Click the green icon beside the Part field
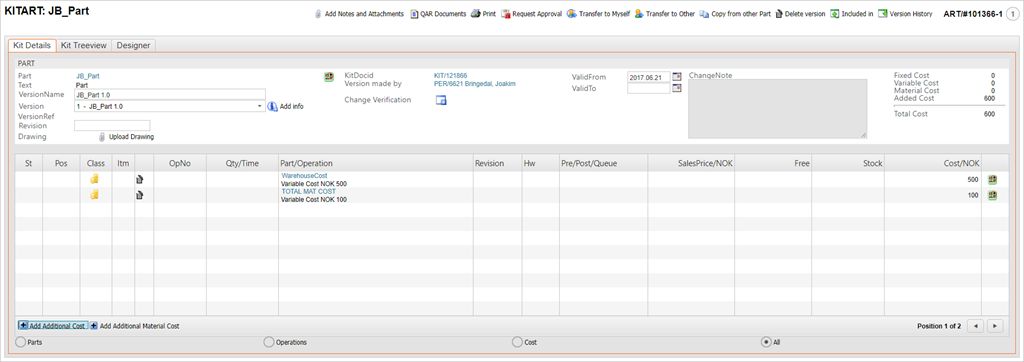Viewport: 1024px width, 362px height. coord(329,77)
